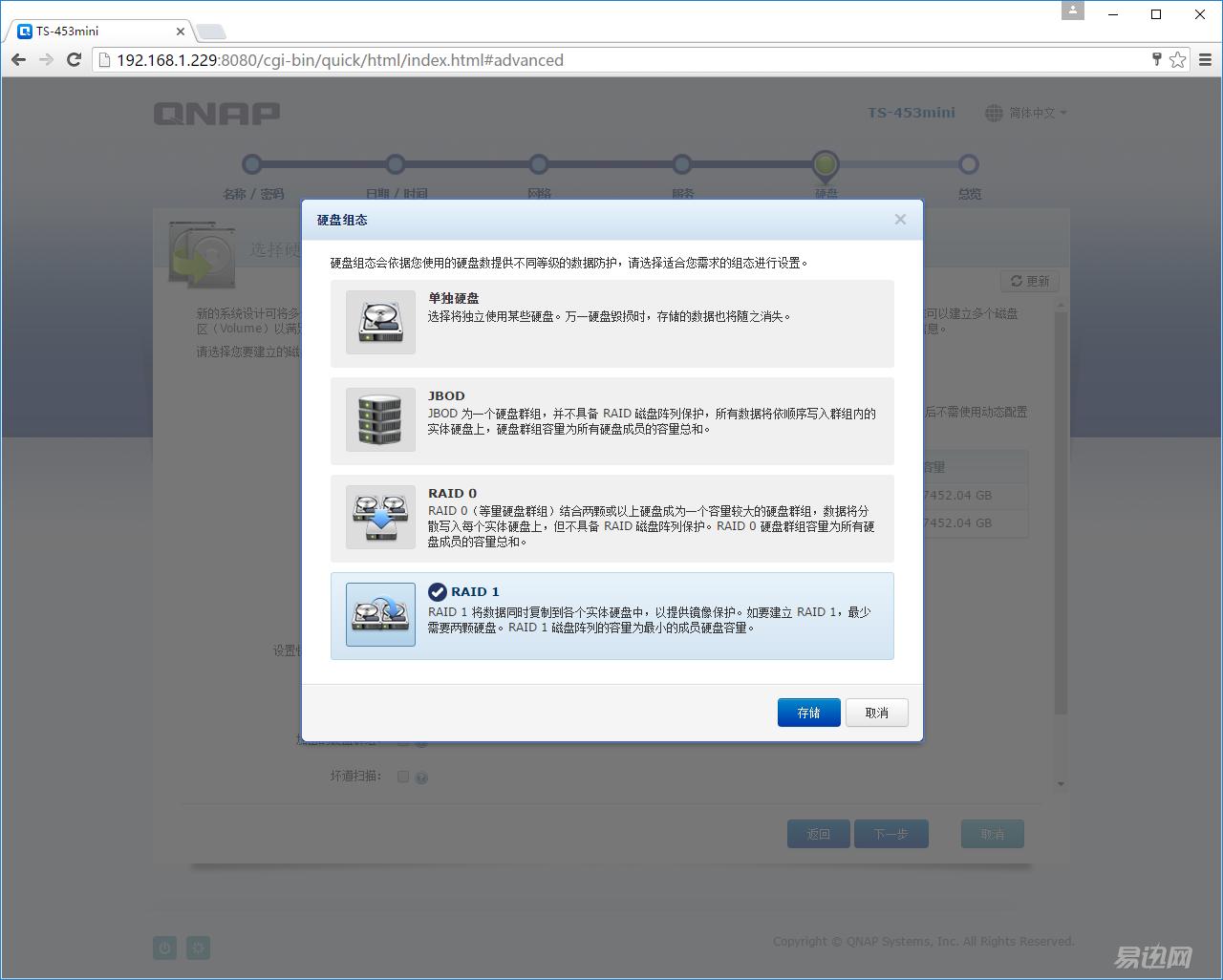Screen dimensions: 1223x980
Task: Reload the current page
Action: tap(74, 60)
